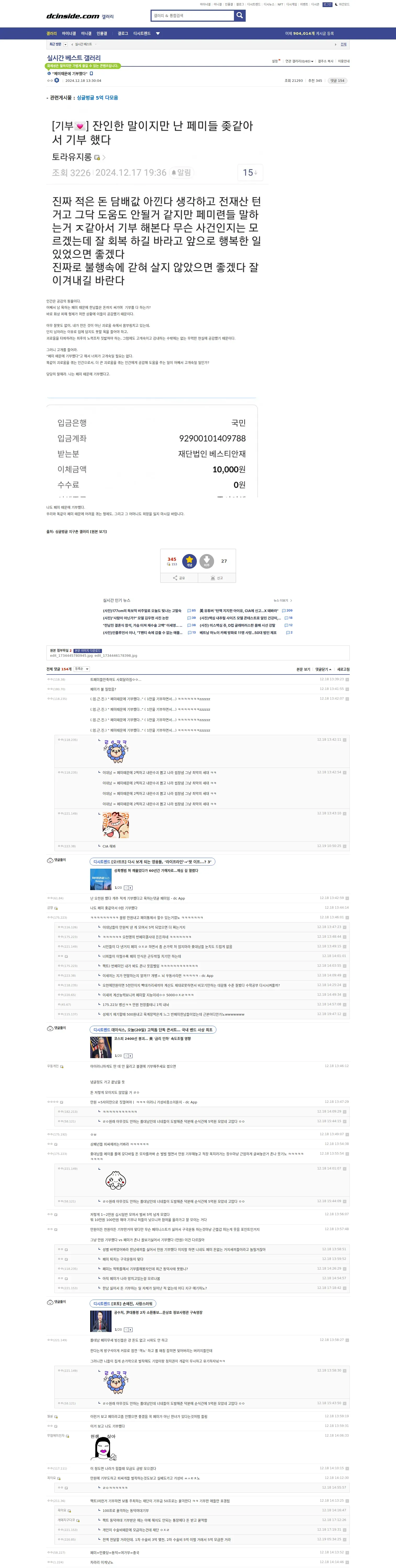Open the 마이너갤 nav tab
Image resolution: width=396 pixels, height=1568 pixels.
click(69, 33)
